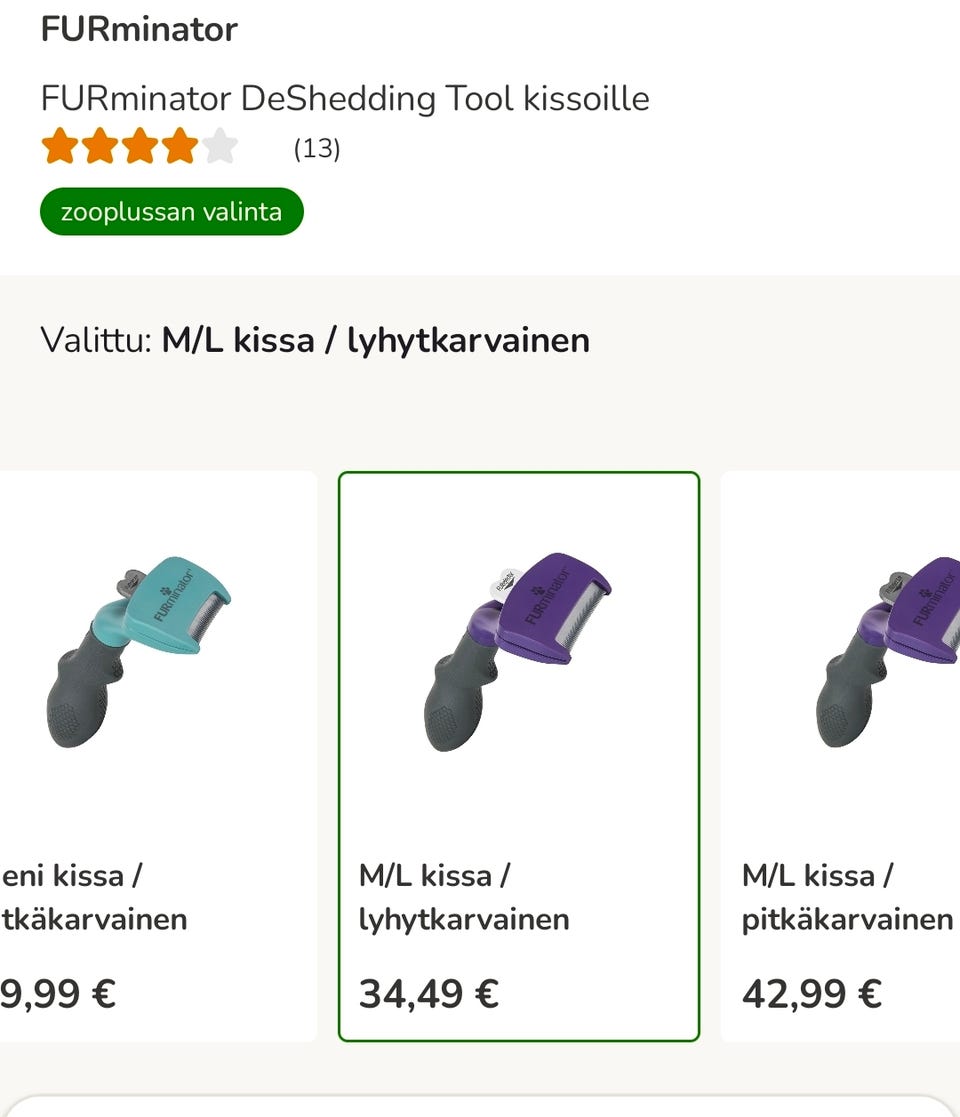Click the fourth orange rating star
Viewport: 960px width, 1117px height.
point(180,145)
